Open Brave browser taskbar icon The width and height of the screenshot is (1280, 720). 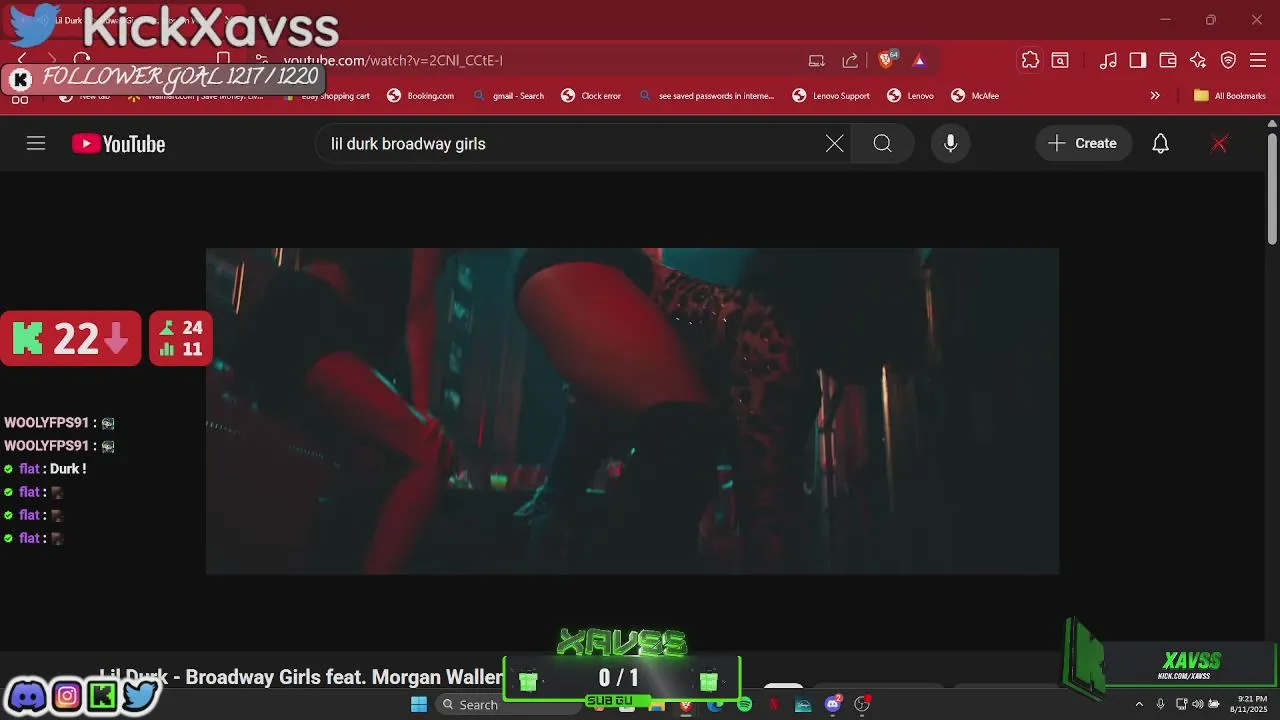(685, 705)
